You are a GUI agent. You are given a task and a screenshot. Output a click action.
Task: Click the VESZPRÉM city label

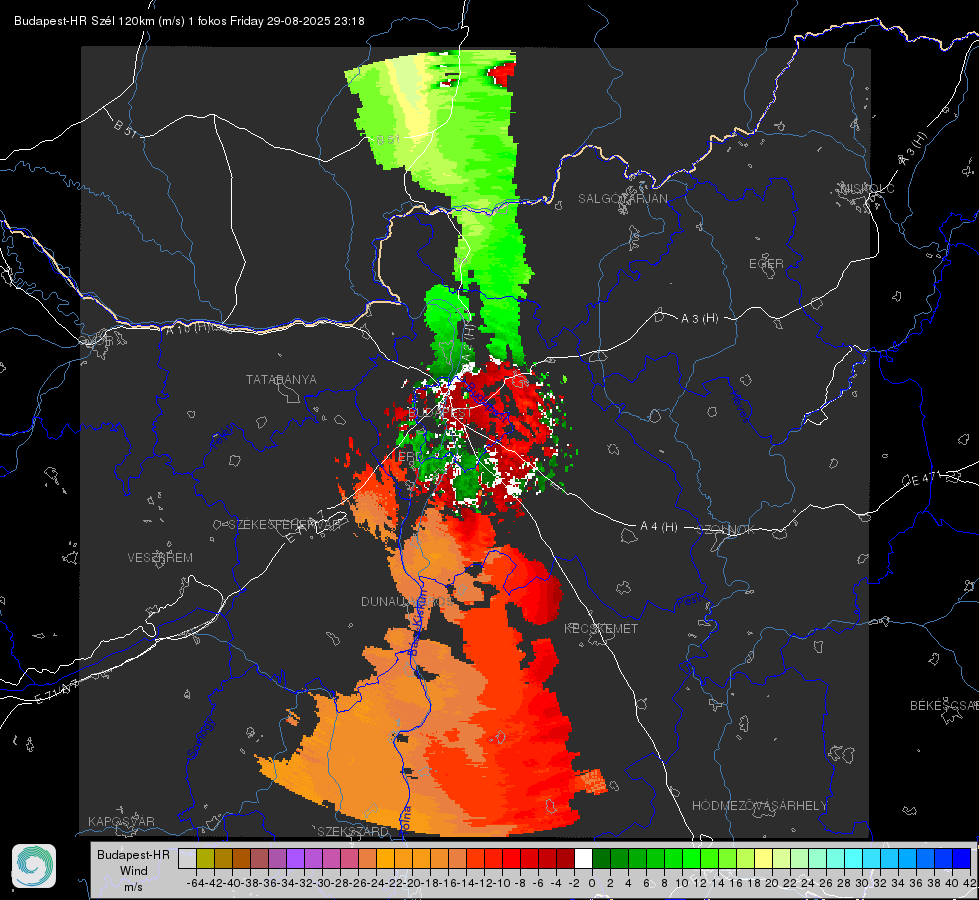coord(160,557)
